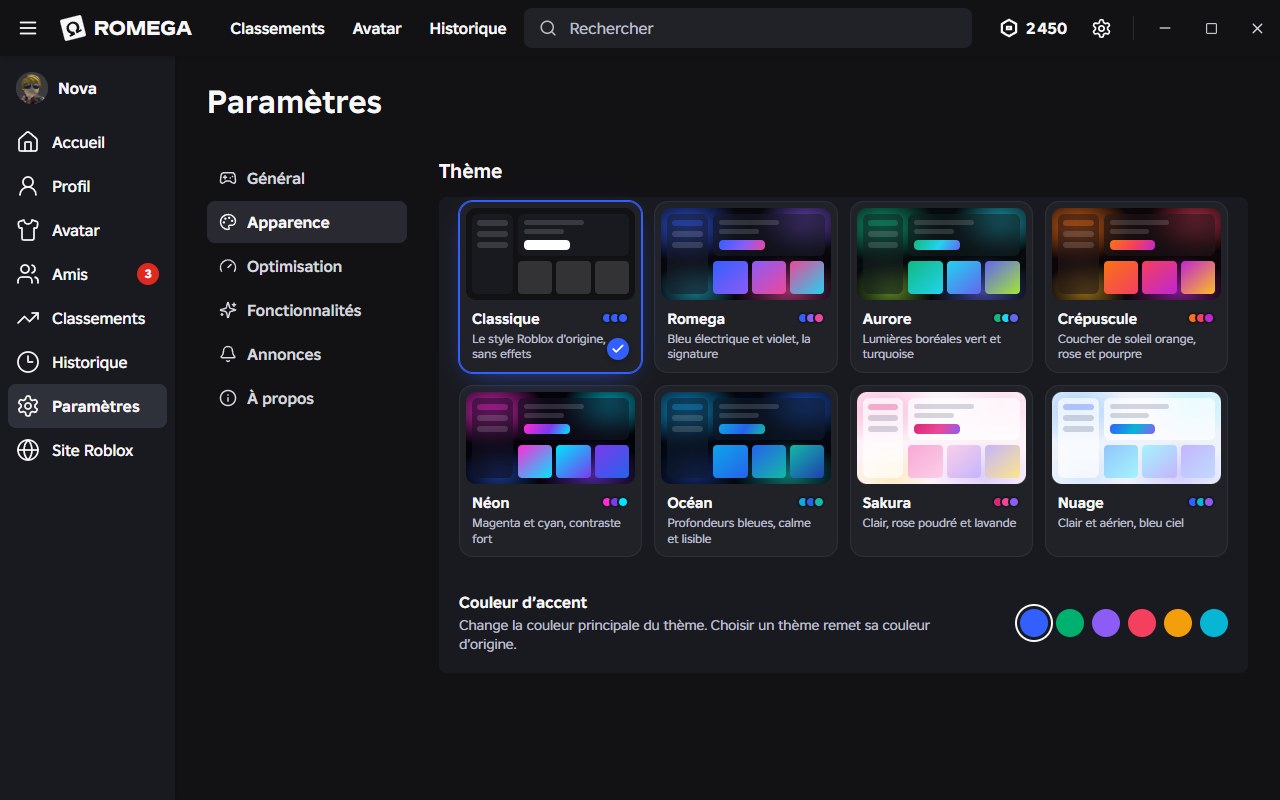Select the Sakura light theme

[x=941, y=471]
